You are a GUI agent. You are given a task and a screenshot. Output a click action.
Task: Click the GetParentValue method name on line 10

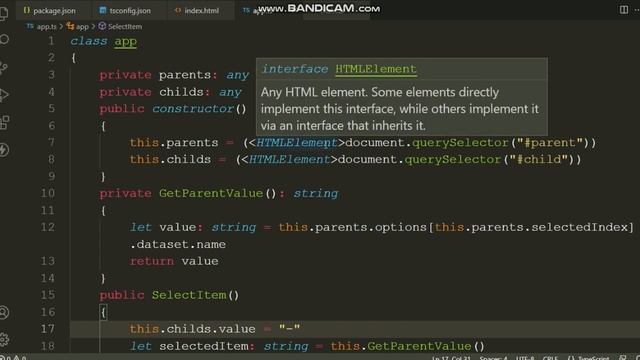coord(211,193)
